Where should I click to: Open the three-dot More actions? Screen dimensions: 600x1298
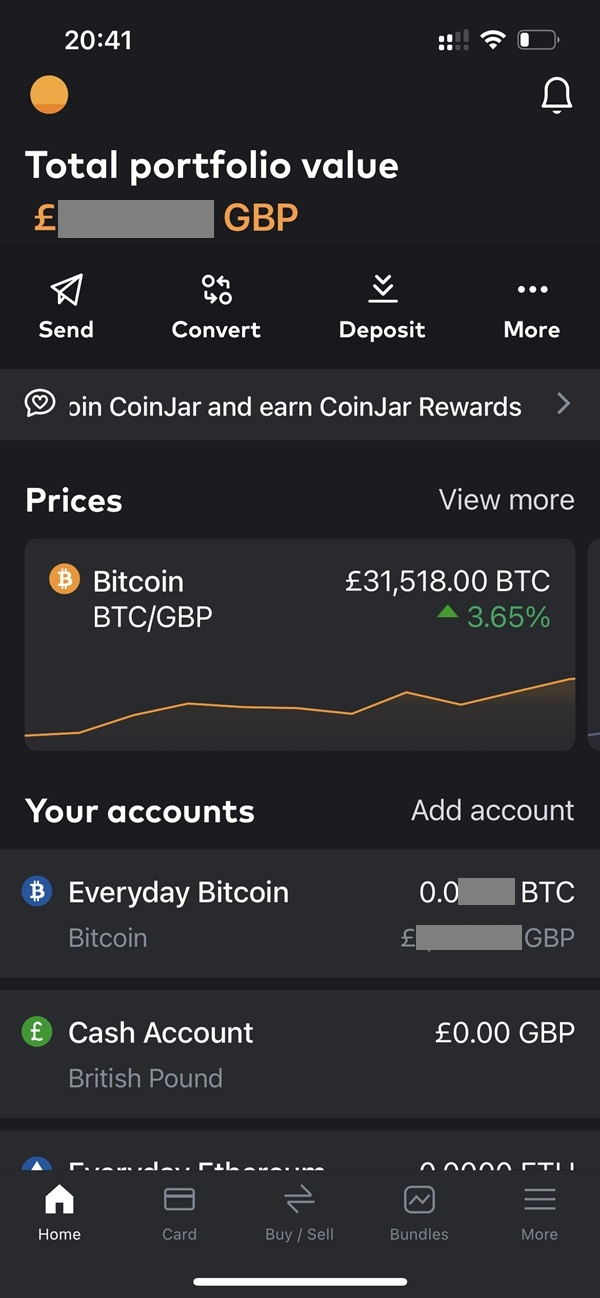(x=532, y=290)
